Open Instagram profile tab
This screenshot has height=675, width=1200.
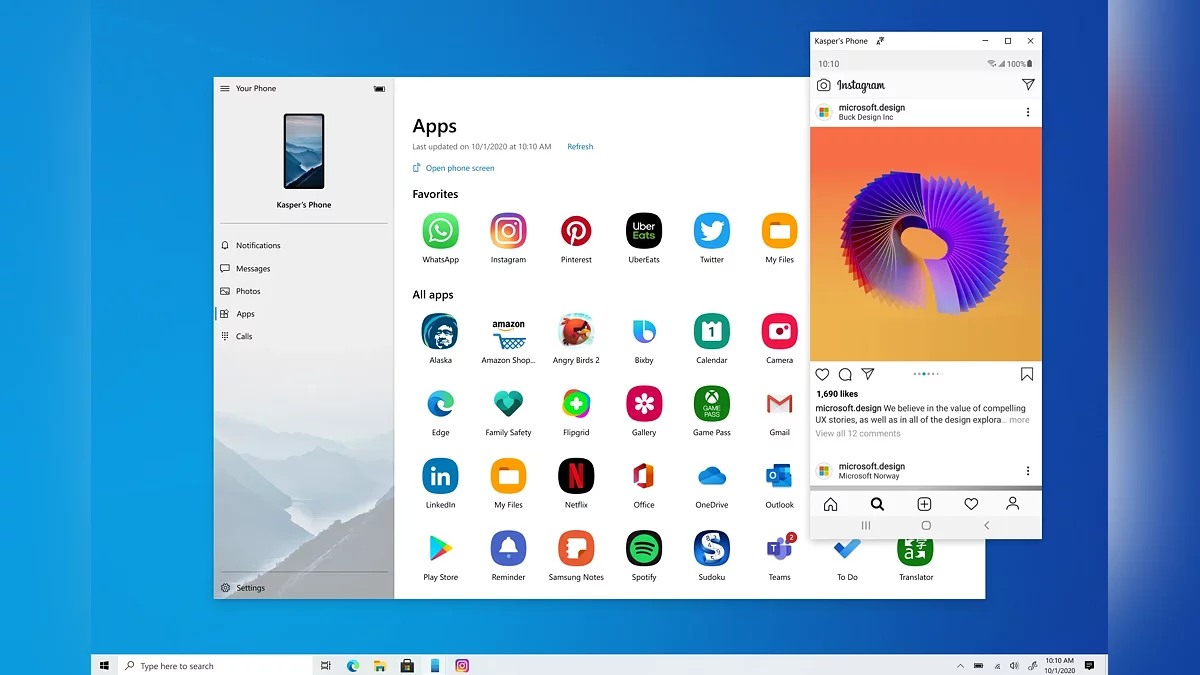click(x=1013, y=504)
